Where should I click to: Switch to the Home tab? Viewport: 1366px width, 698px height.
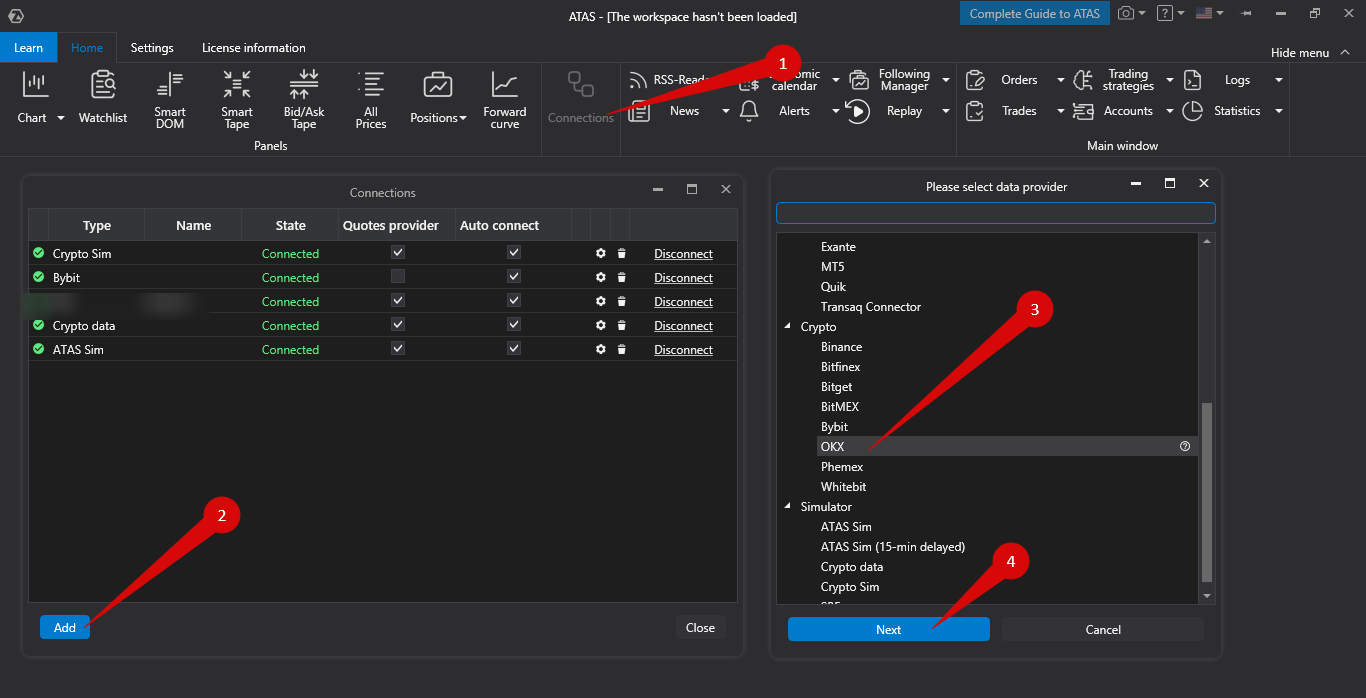tap(87, 48)
